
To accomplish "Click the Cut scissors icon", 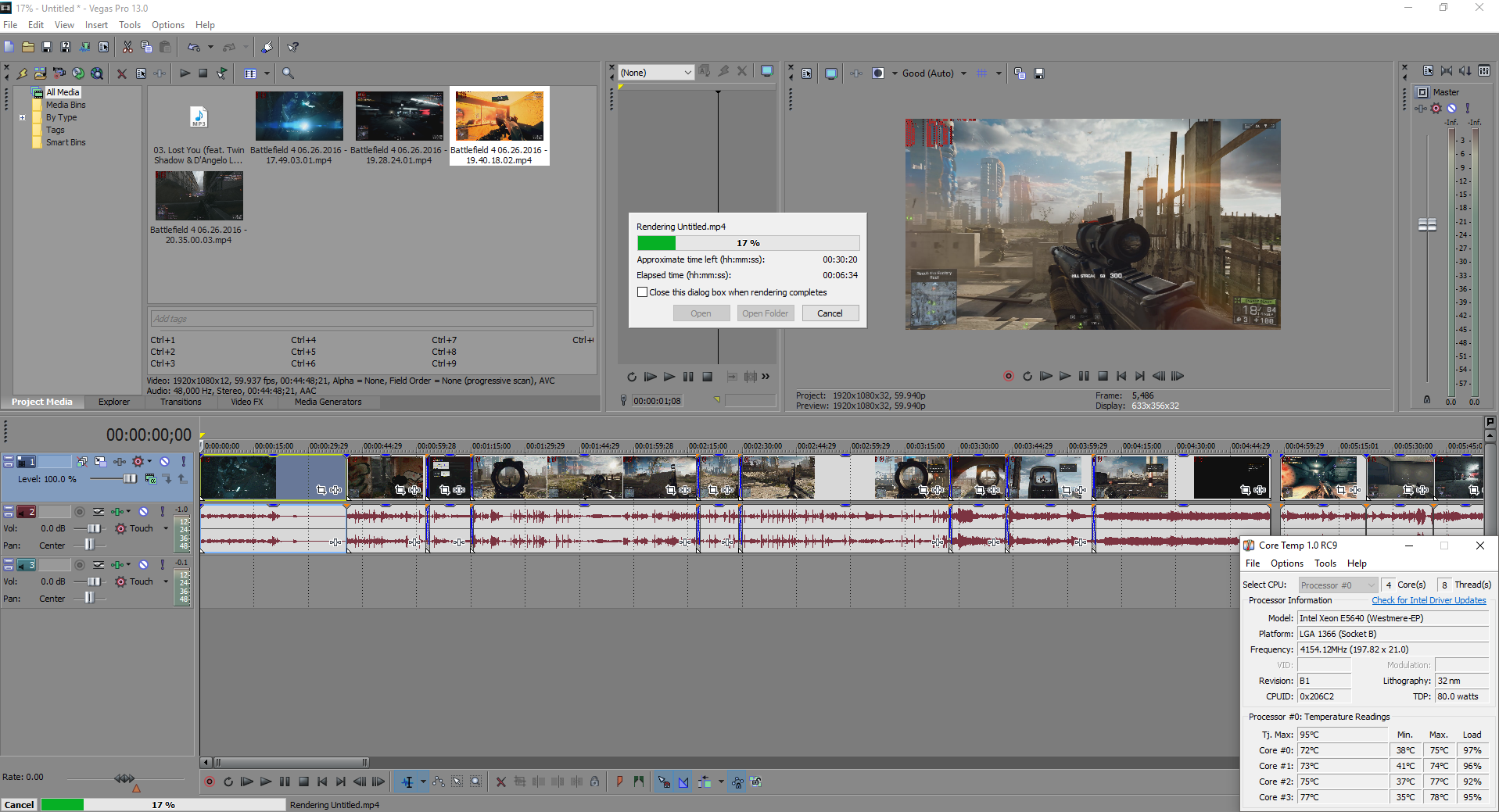I will point(127,47).
